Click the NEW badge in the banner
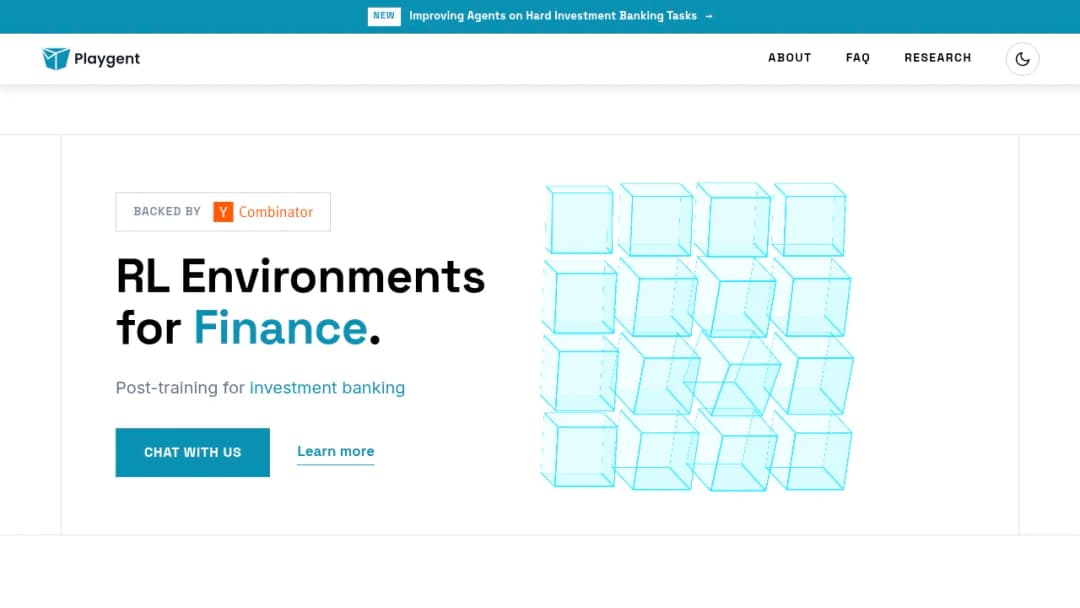This screenshot has width=1080, height=608. [x=384, y=16]
